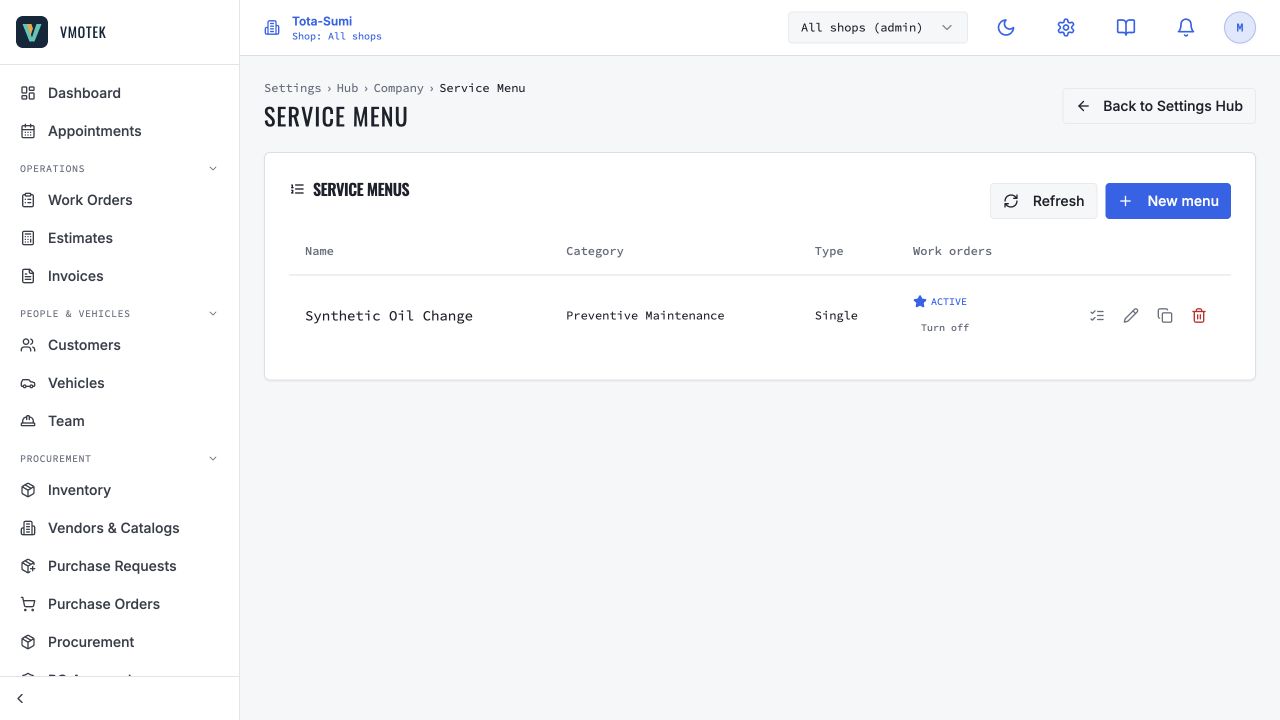Click the Company breadcrumb
This screenshot has height=720, width=1280.
399,88
